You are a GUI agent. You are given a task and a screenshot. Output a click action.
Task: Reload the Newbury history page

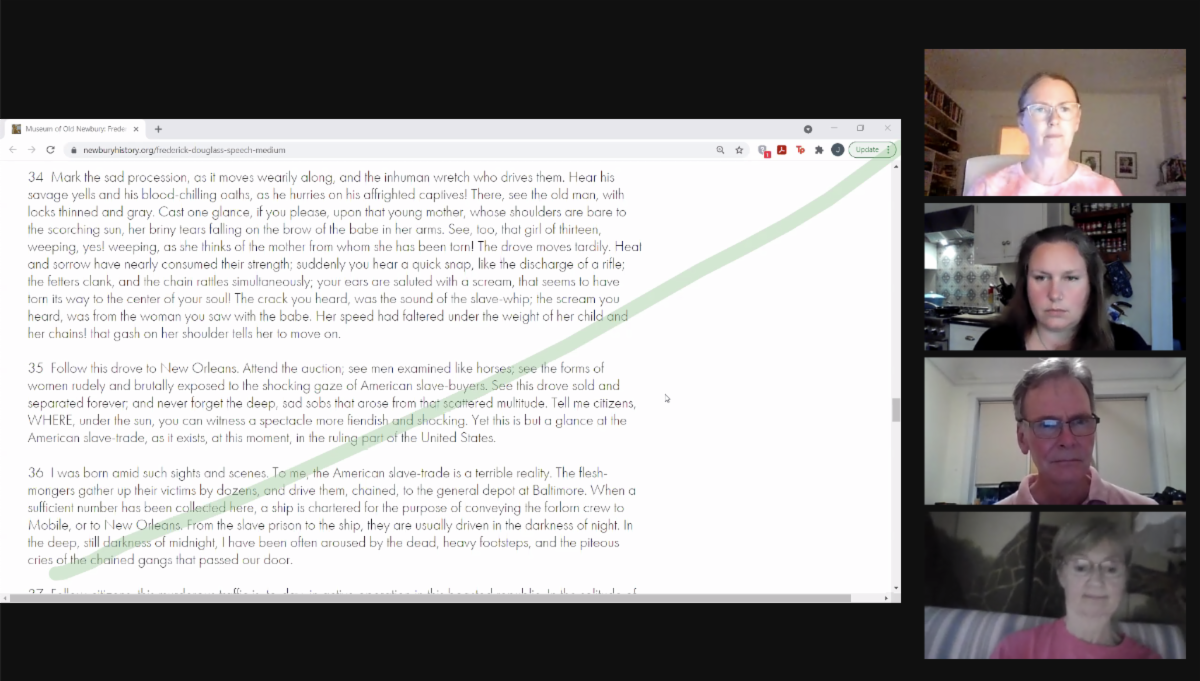(50, 150)
